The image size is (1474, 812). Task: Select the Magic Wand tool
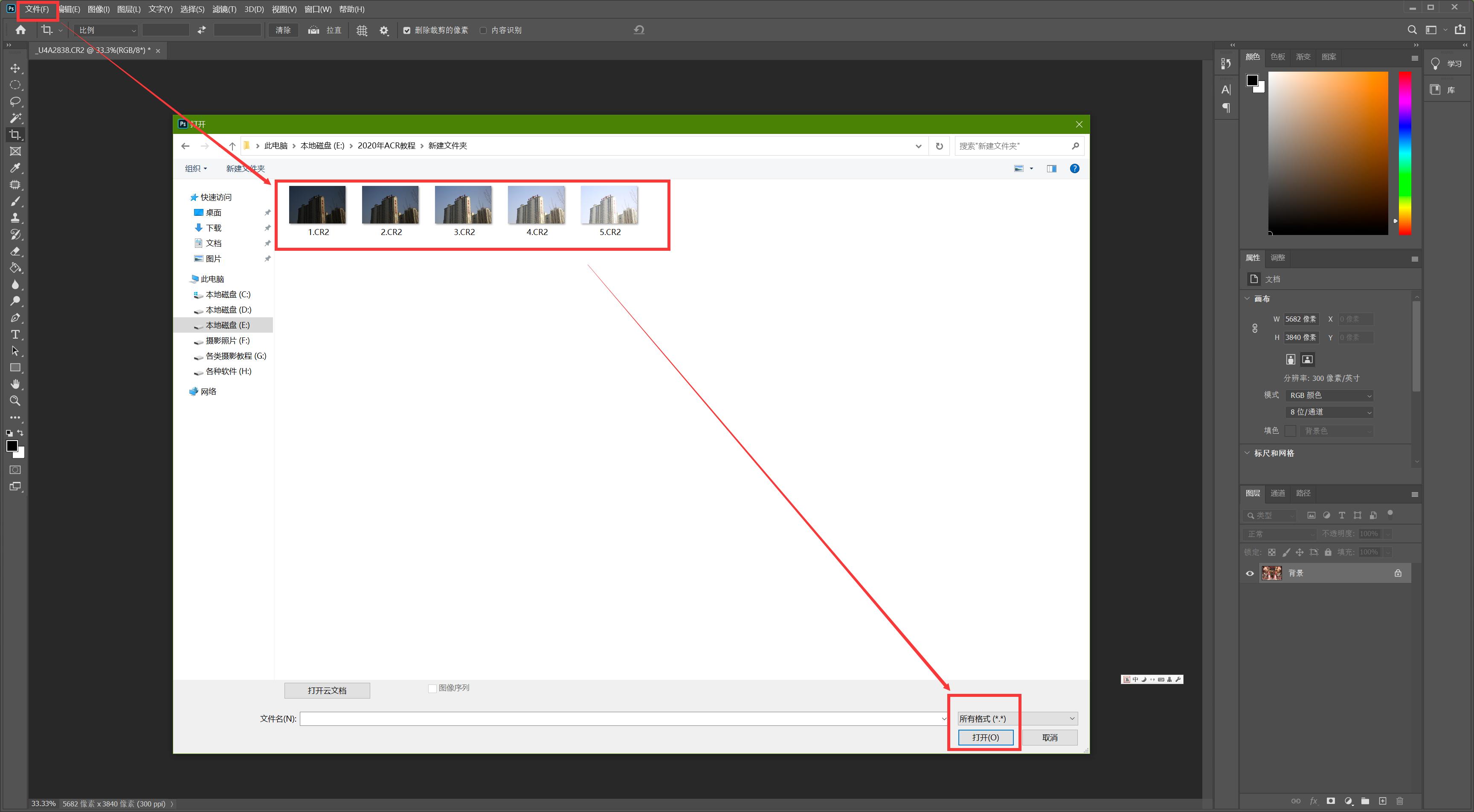pos(15,118)
